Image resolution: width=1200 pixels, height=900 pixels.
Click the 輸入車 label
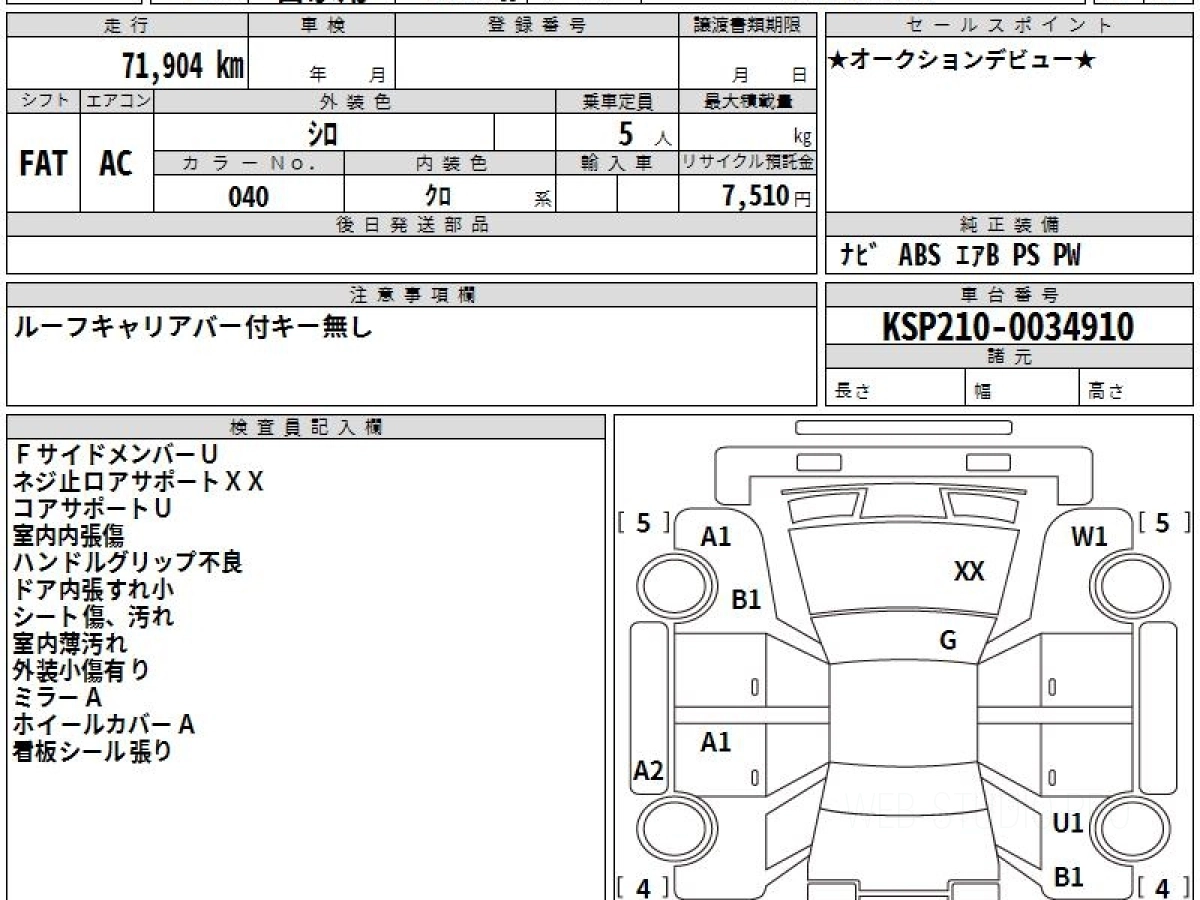(617, 163)
